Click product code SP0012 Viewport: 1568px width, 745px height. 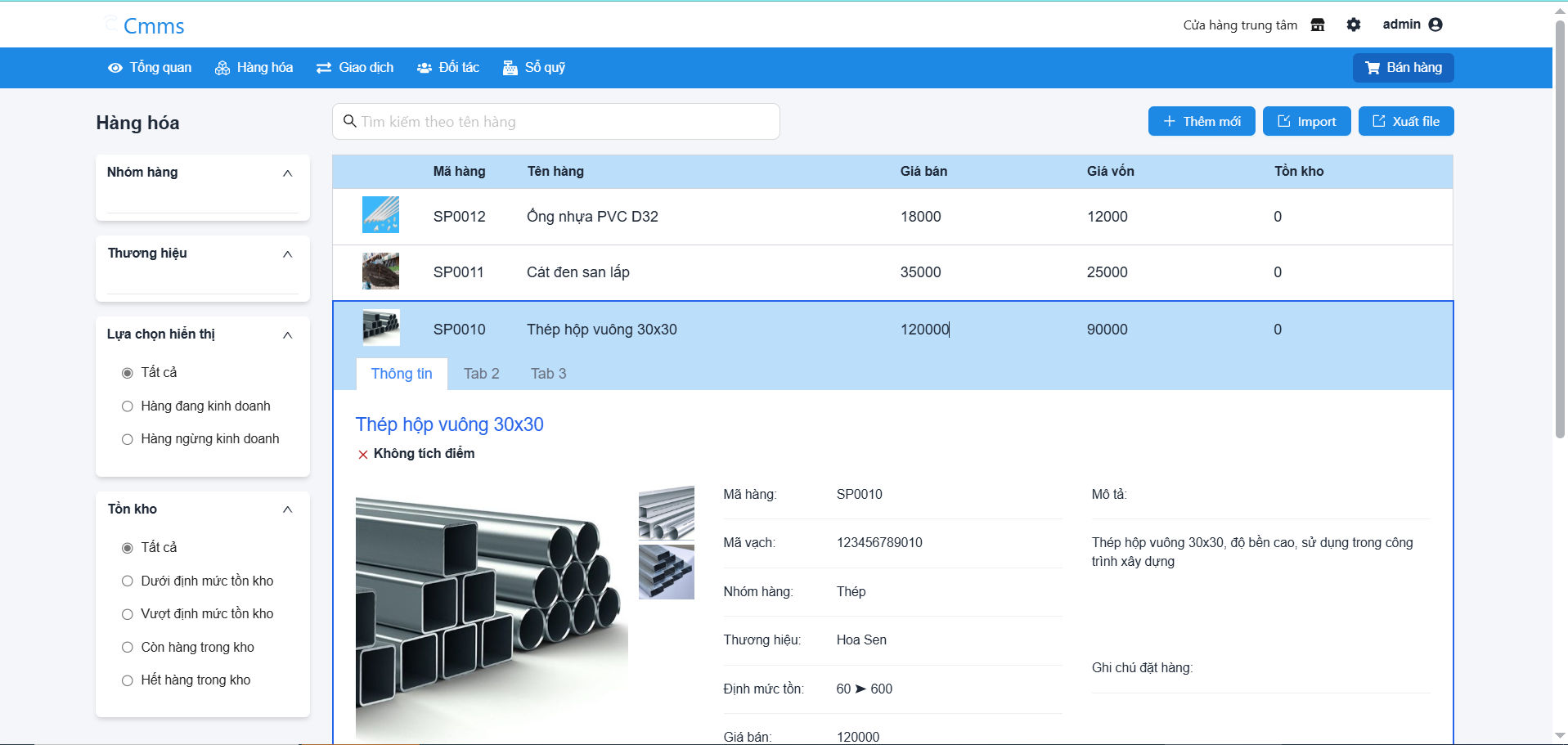459,217
